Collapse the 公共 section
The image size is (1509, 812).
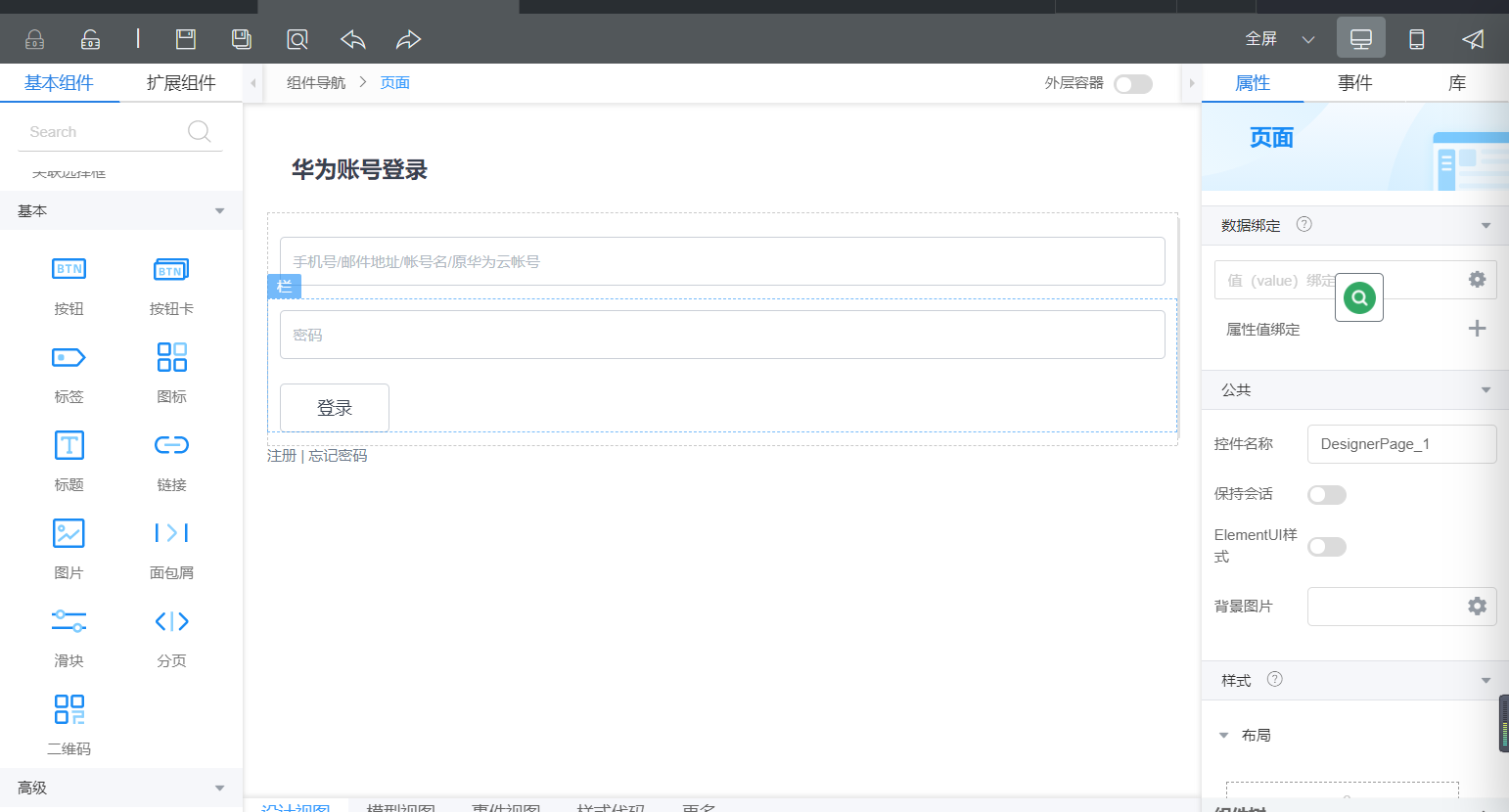click(1486, 390)
